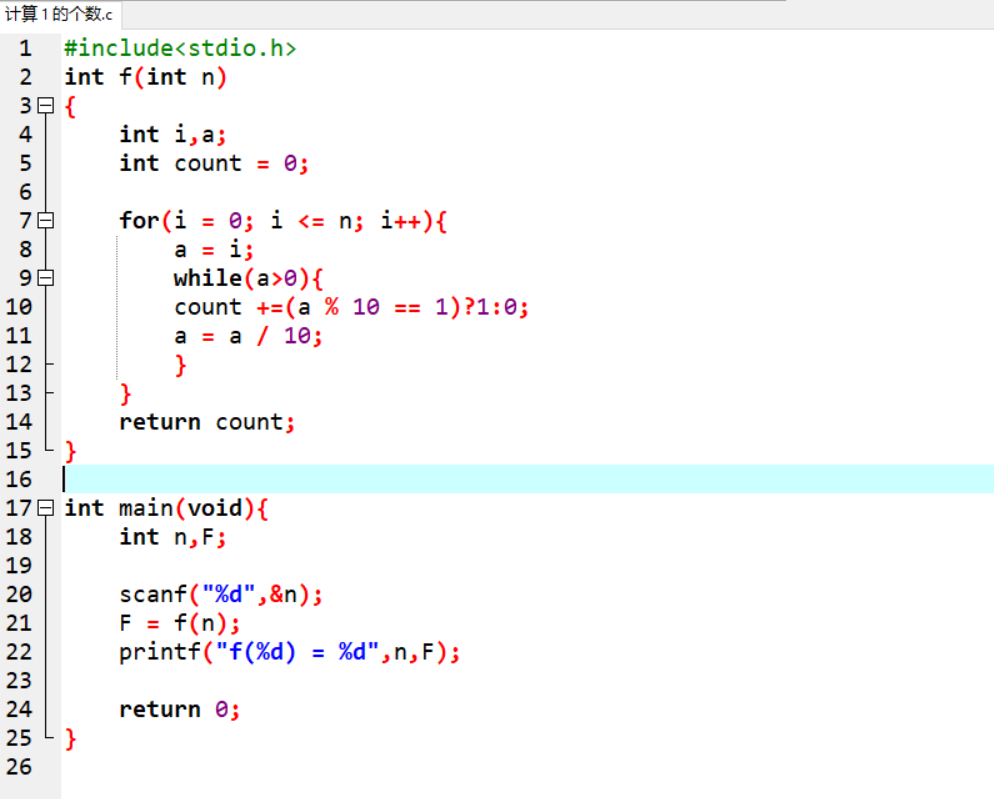Collapse the f function fold on line 3
Viewport: 994px width, 799px height.
click(x=46, y=105)
